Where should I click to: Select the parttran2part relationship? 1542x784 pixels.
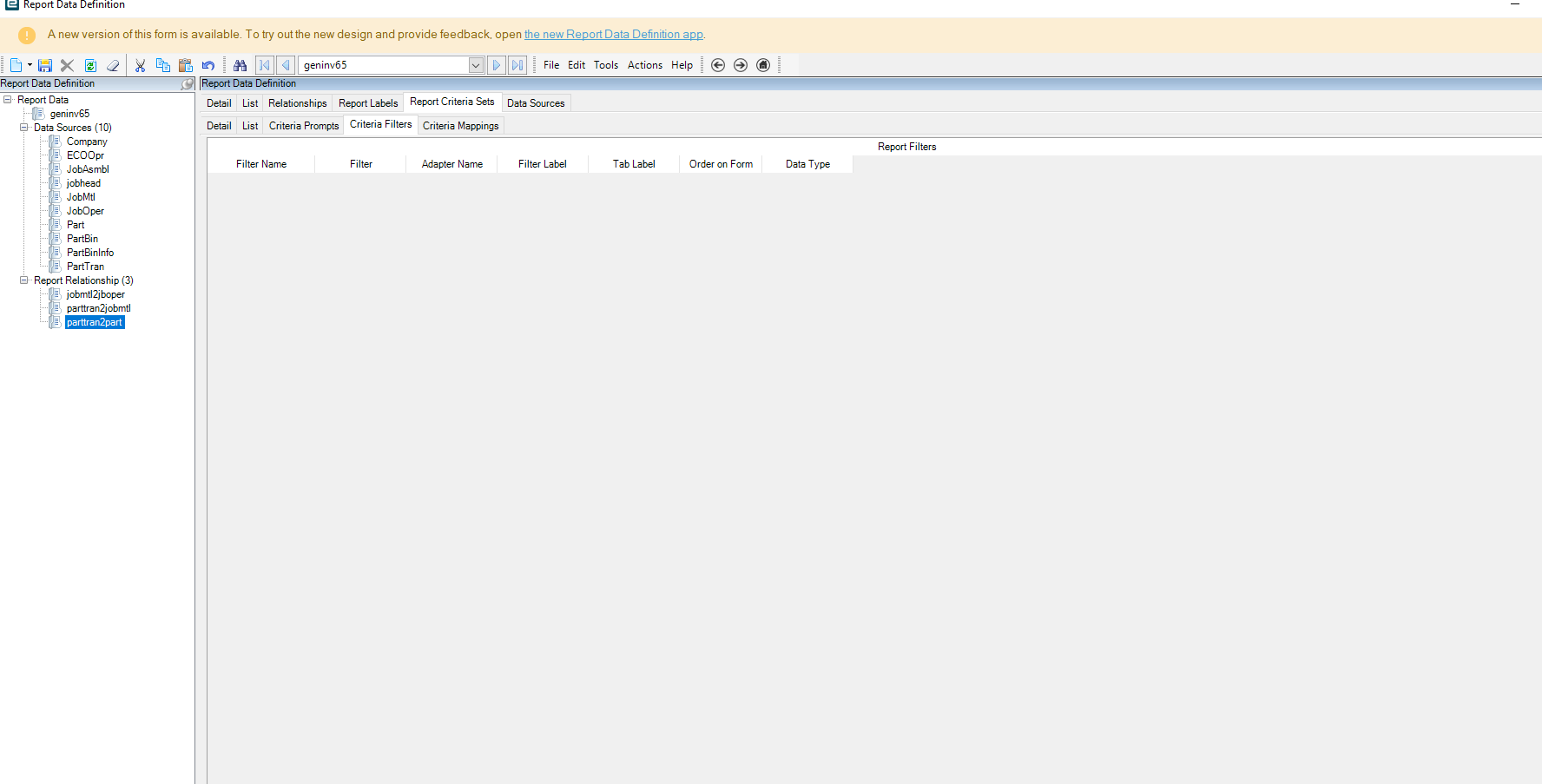(95, 322)
